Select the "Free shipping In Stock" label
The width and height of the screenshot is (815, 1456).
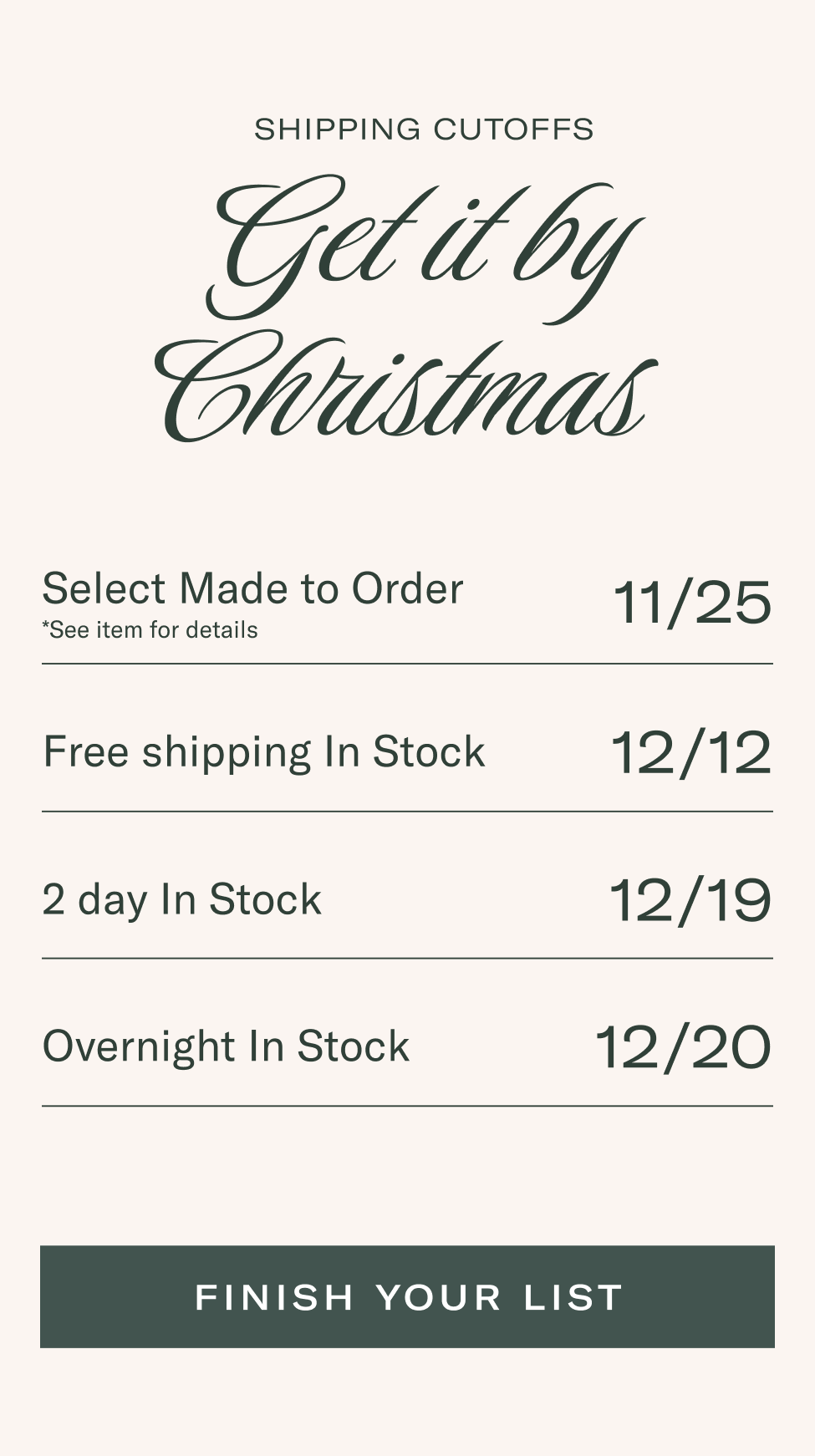pos(264,751)
